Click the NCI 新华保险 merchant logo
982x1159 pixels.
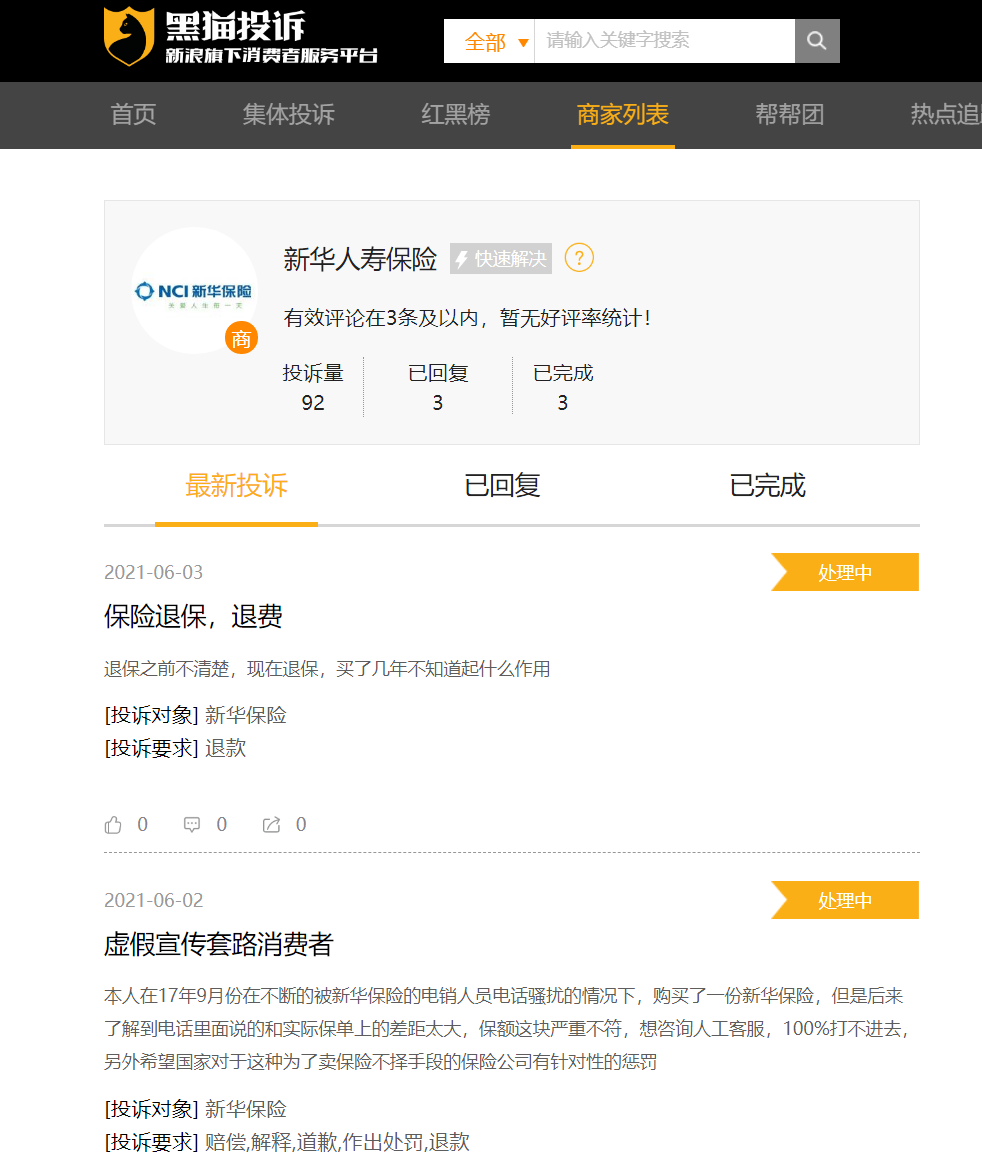(194, 290)
